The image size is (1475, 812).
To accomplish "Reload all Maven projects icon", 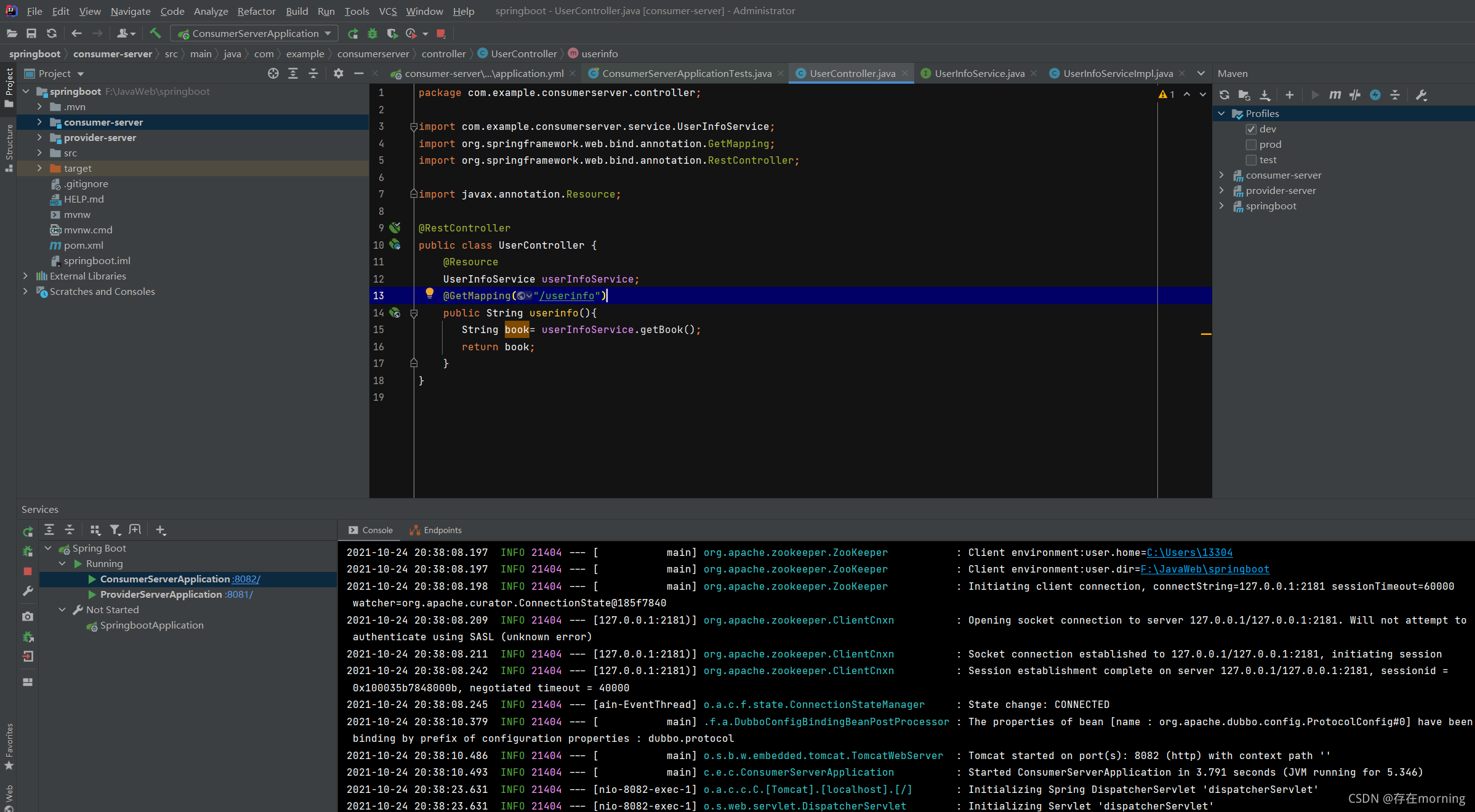I will (1224, 95).
